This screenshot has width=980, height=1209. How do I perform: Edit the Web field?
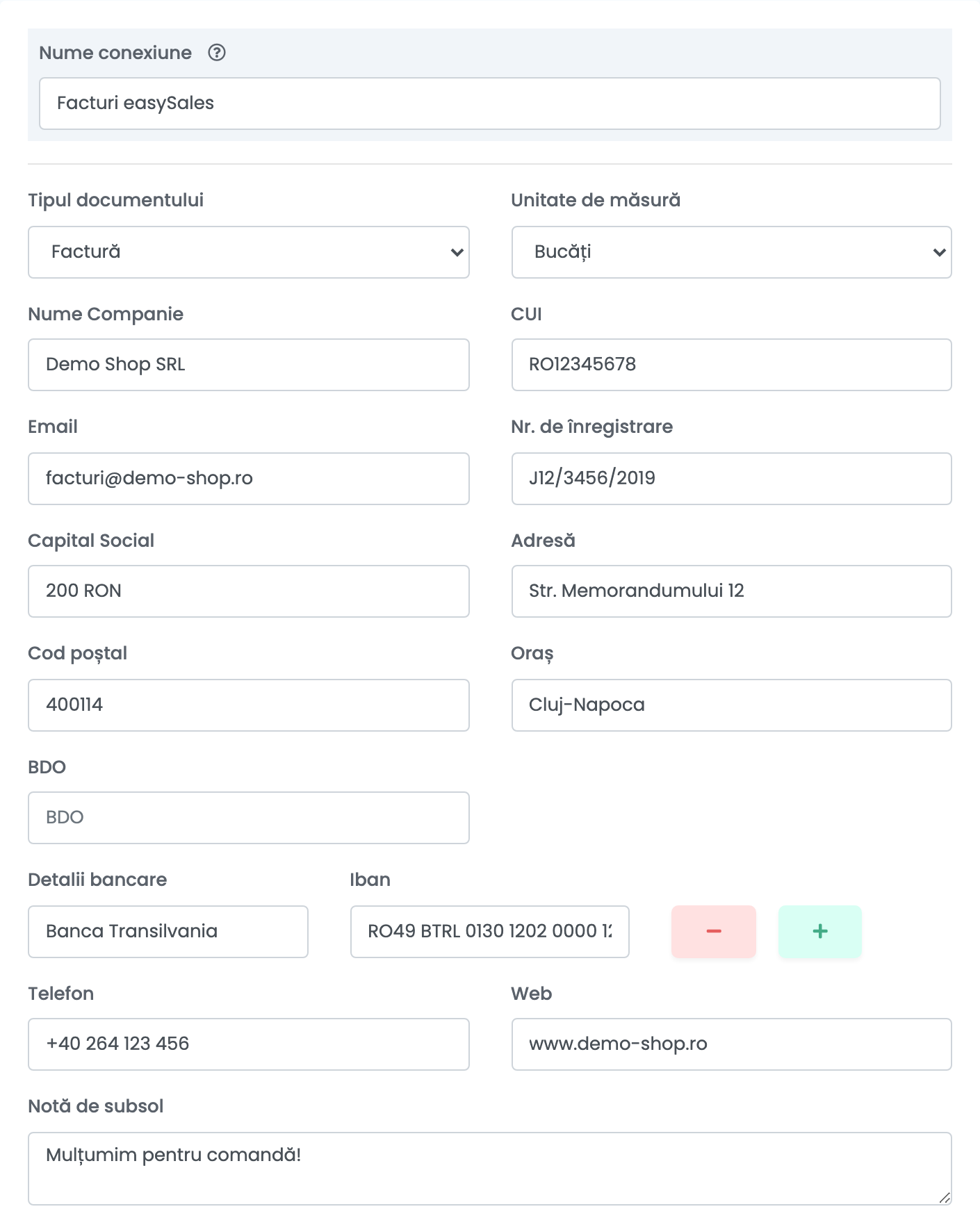click(731, 1044)
